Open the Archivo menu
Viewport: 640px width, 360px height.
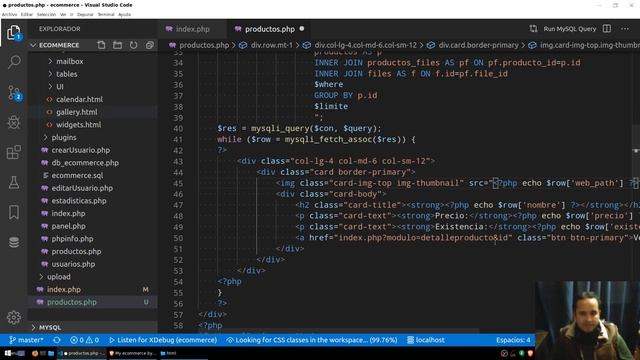pyautogui.click(x=9, y=14)
